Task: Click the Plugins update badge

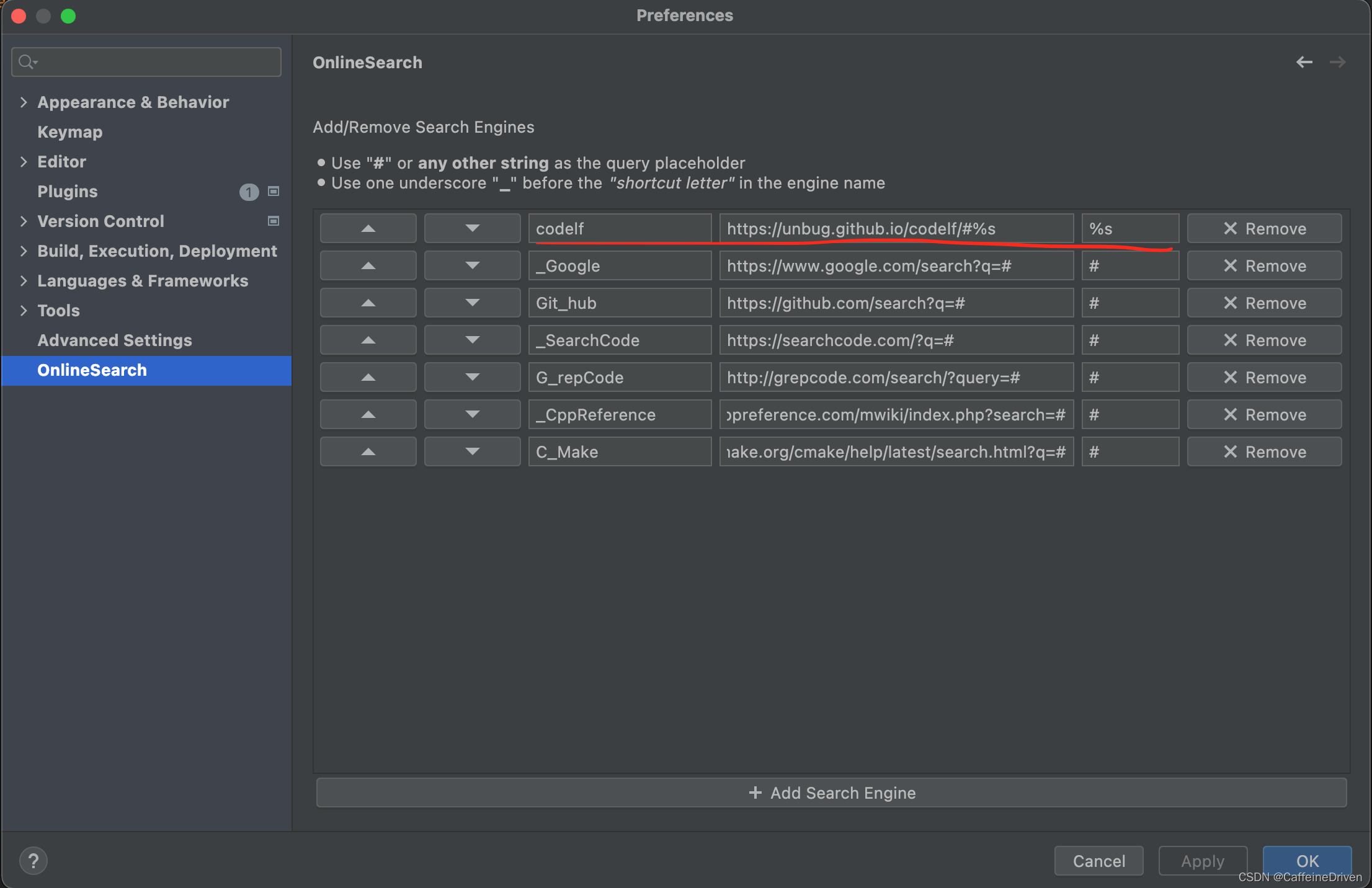Action: (249, 192)
